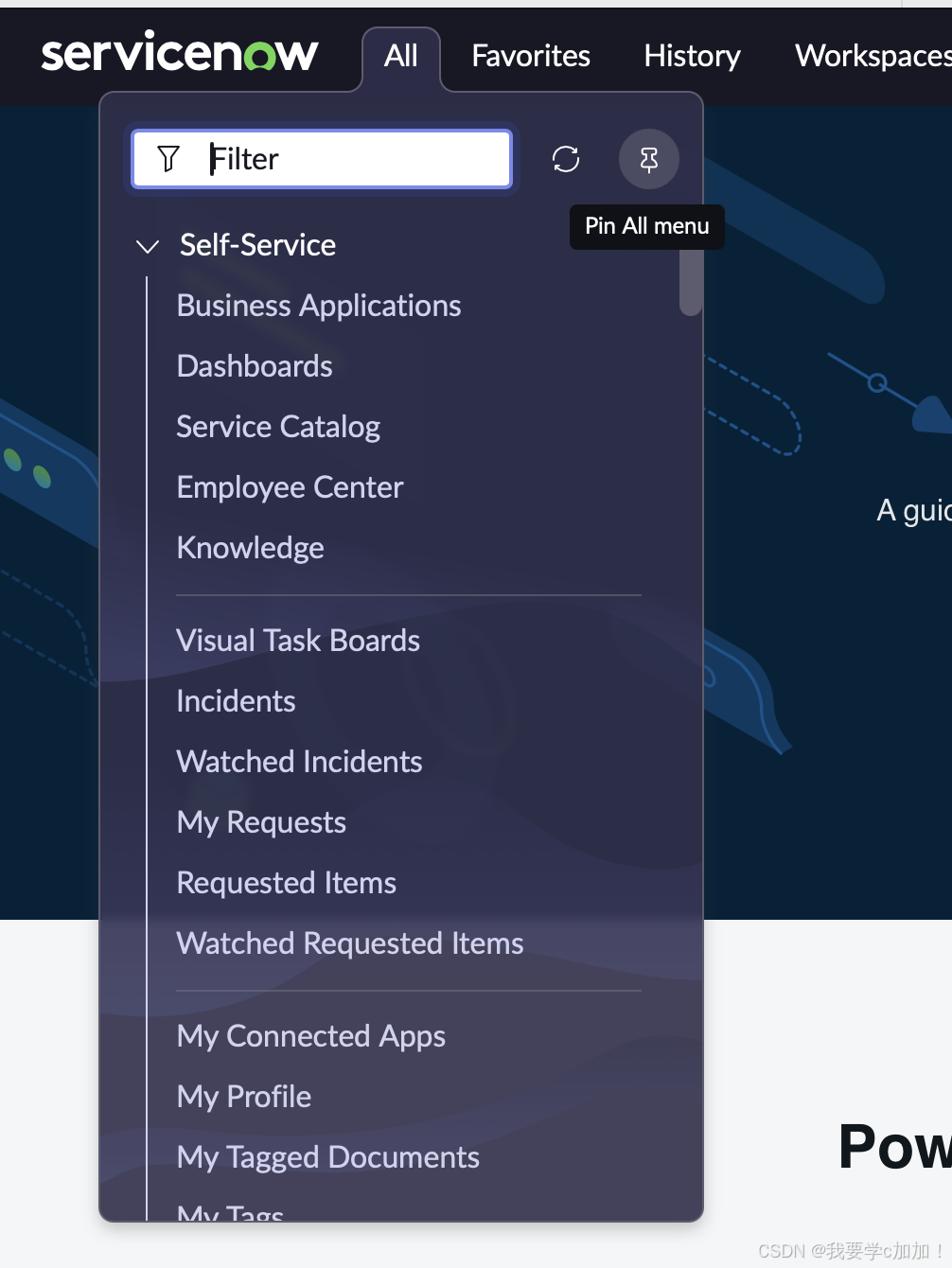The width and height of the screenshot is (952, 1268).
Task: Switch to the Favorites tab
Action: 531,56
